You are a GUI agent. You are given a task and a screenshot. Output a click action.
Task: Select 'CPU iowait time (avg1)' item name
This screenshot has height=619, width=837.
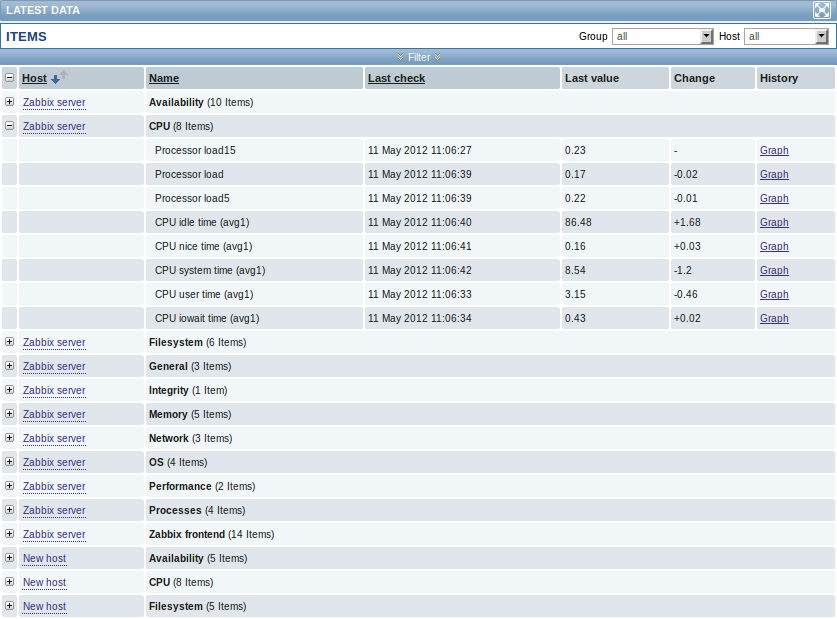(207, 319)
